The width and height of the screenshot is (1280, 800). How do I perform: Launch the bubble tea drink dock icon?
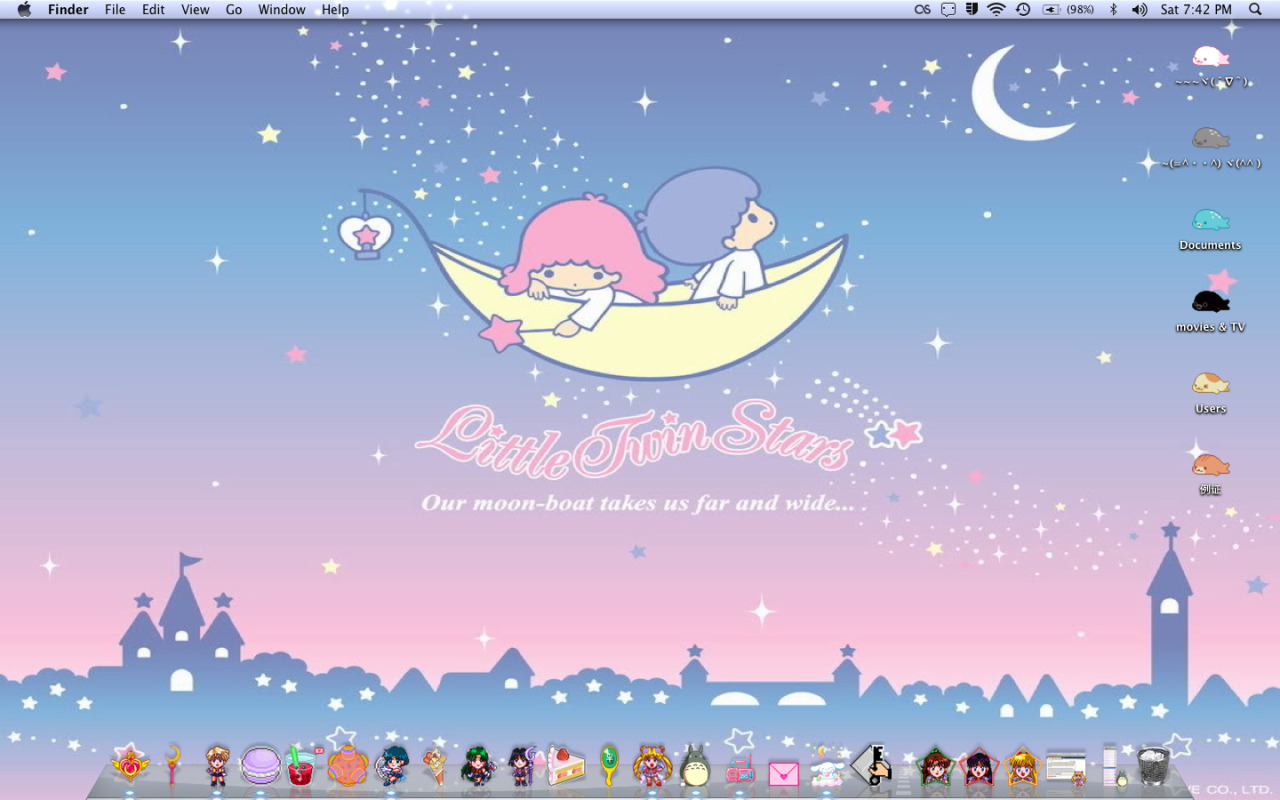click(300, 770)
